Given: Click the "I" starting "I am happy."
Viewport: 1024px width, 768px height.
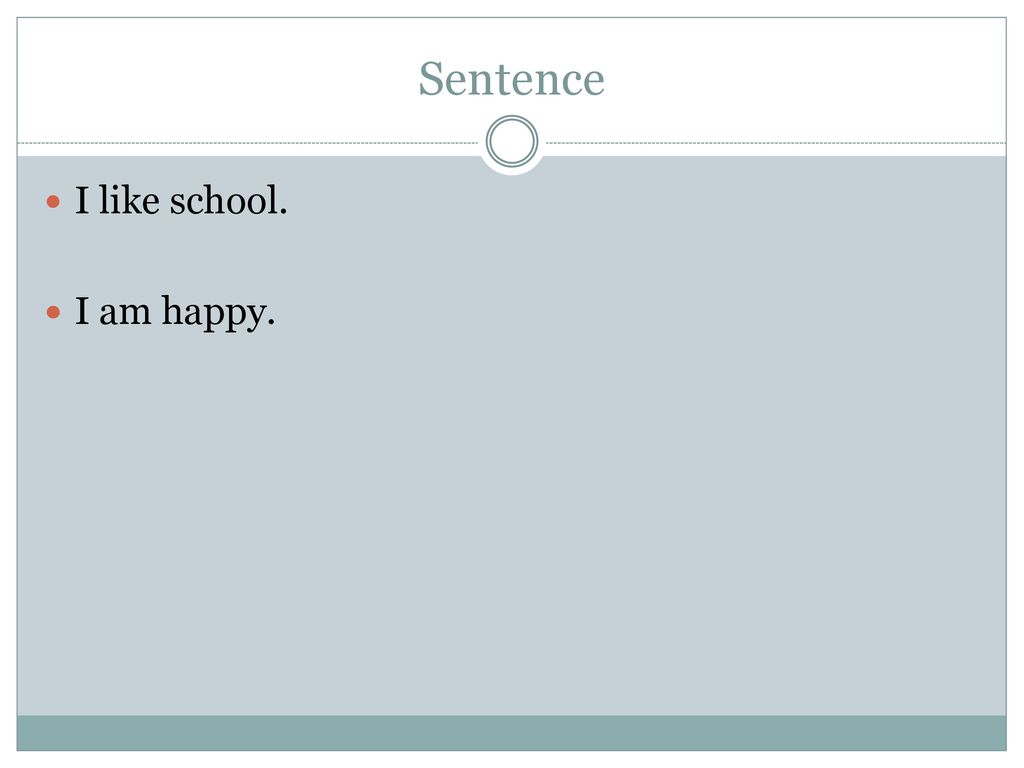Looking at the screenshot, I should tap(82, 311).
